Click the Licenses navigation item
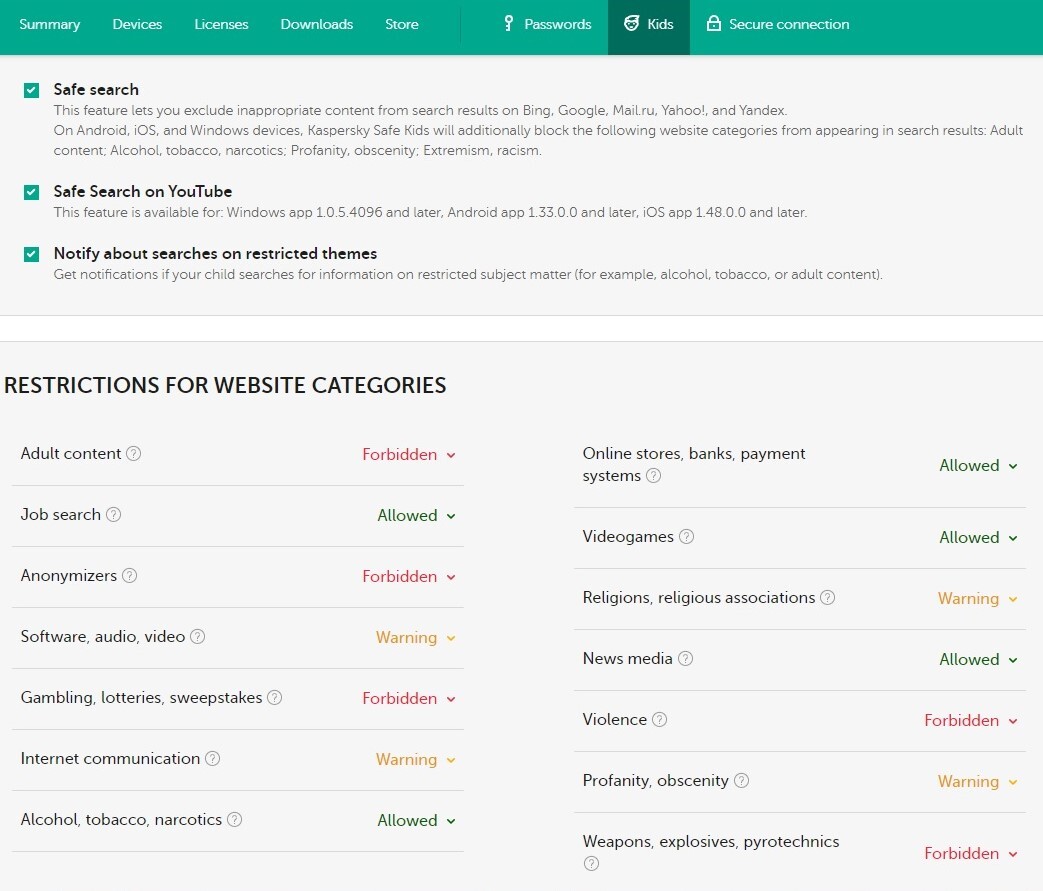Viewport: 1043px width, 891px height. point(222,24)
